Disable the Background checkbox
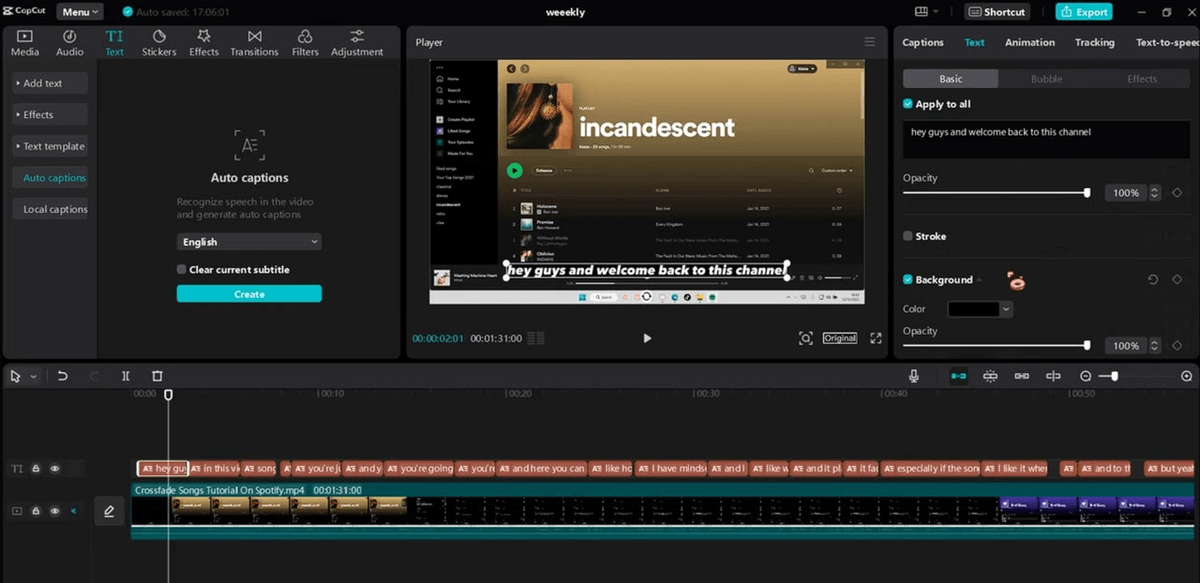This screenshot has height=583, width=1200. tap(908, 280)
